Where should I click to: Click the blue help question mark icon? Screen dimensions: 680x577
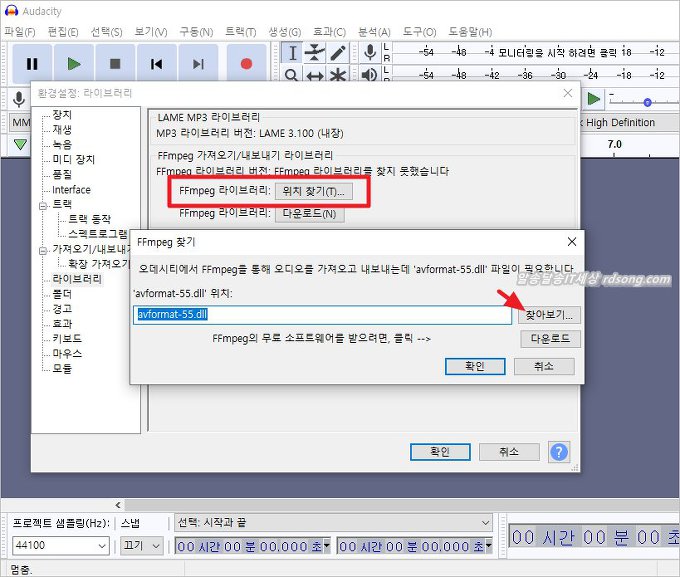pyautogui.click(x=559, y=451)
